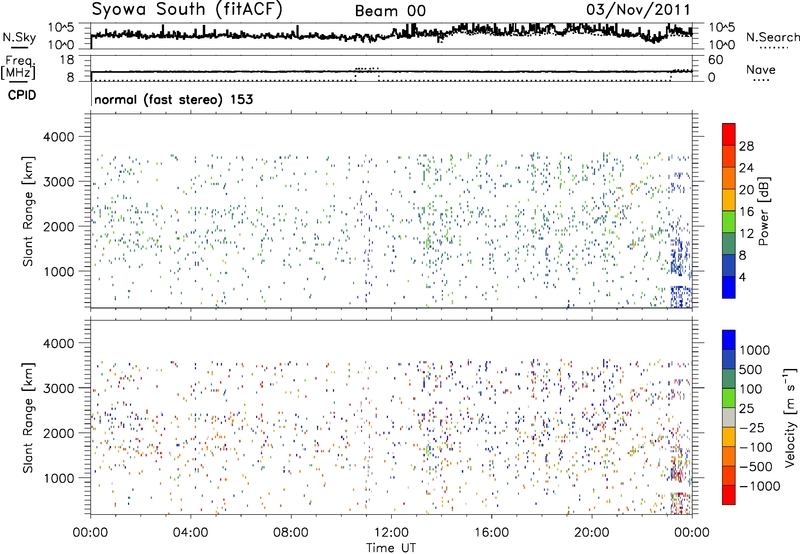
Task: Click the '08:00' time axis tick label
Action: 290,533
